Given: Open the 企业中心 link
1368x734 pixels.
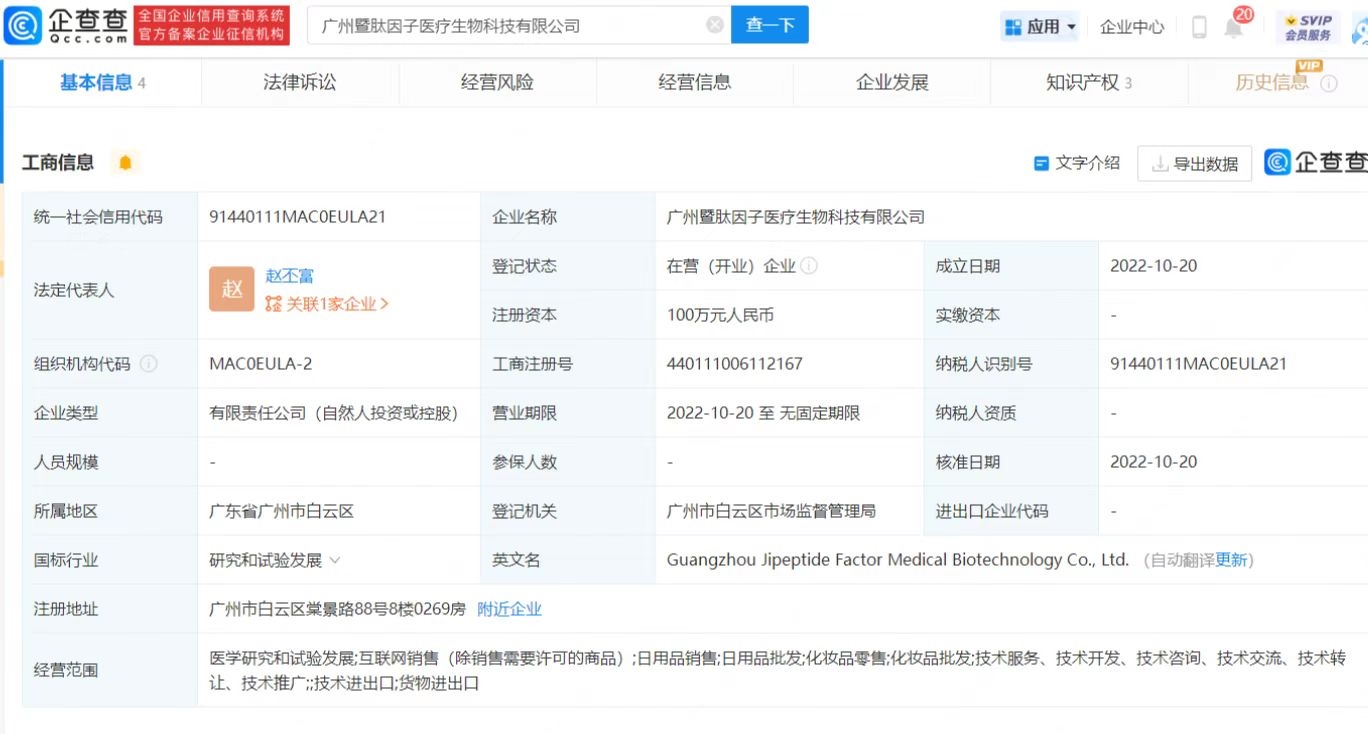Looking at the screenshot, I should (1132, 27).
